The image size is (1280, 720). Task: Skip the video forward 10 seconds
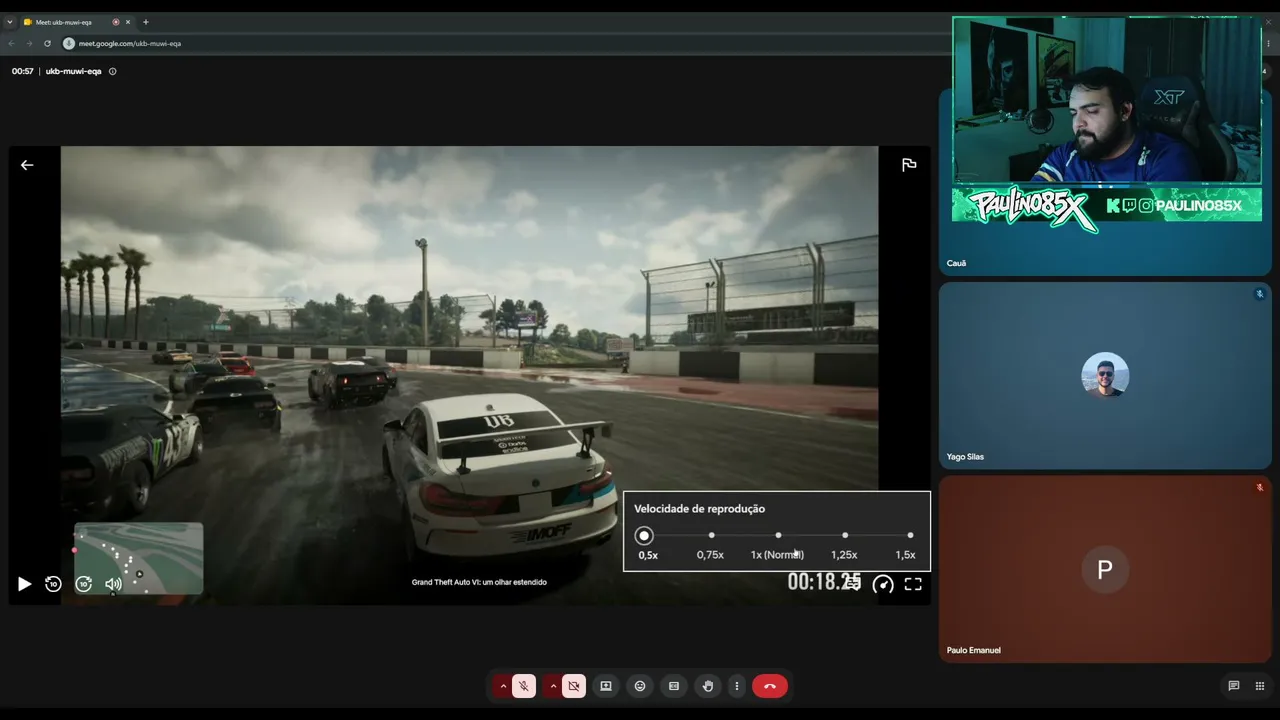point(84,584)
